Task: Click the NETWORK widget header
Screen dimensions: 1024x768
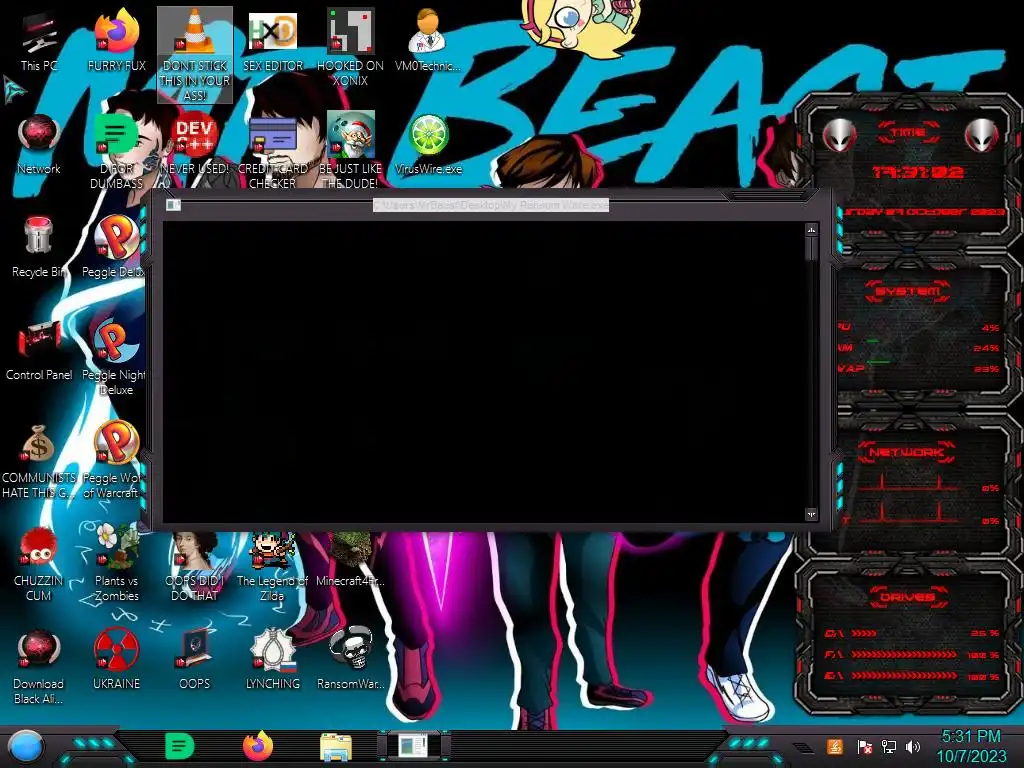Action: pyautogui.click(x=906, y=452)
